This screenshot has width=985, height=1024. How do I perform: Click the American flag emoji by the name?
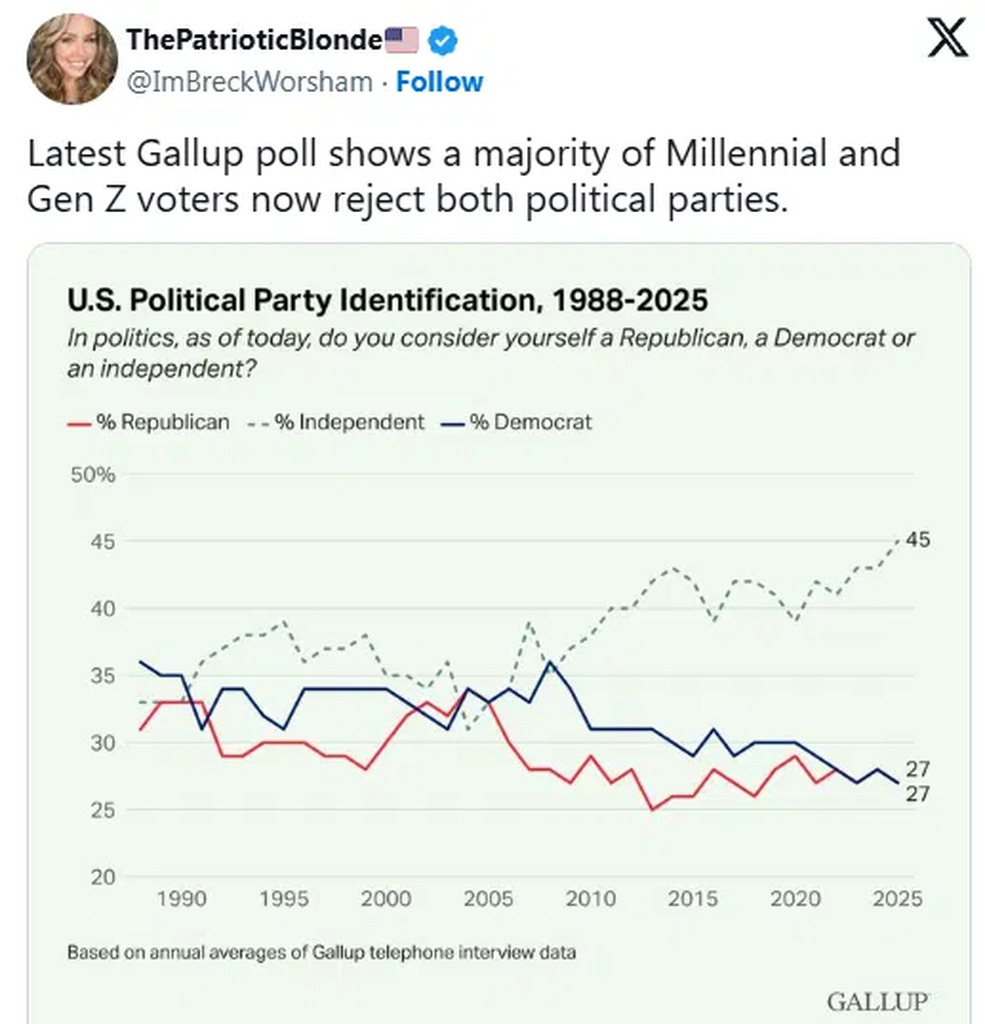tap(402, 40)
